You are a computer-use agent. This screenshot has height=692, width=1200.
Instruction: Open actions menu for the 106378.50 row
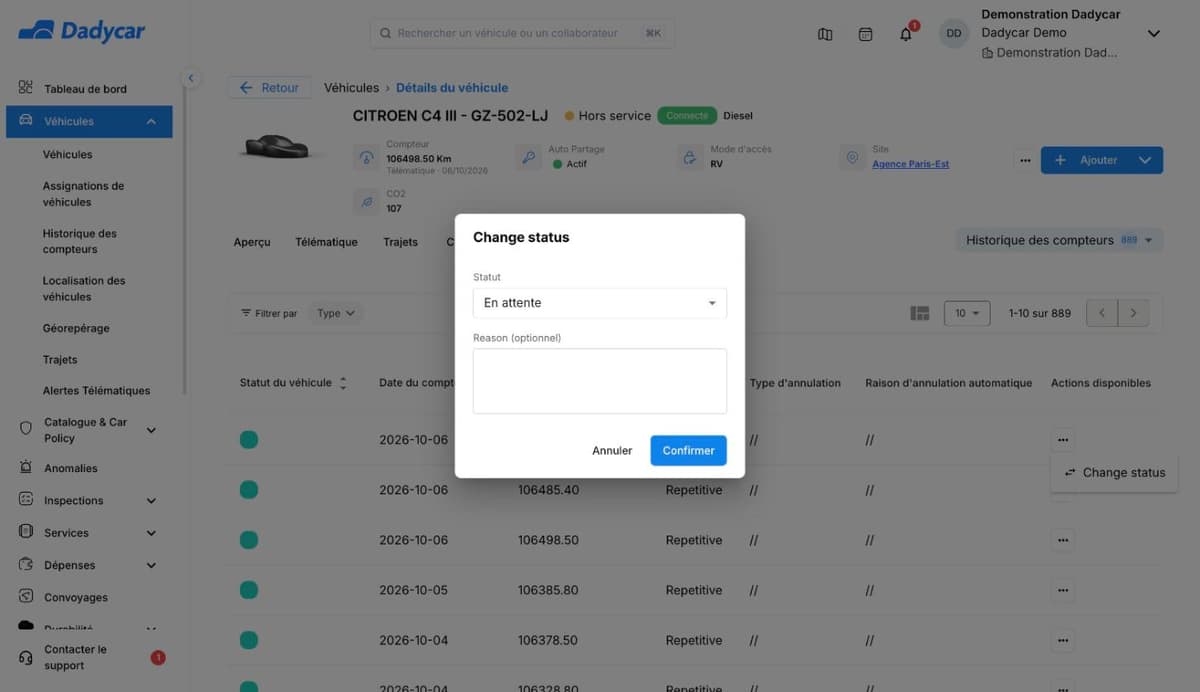[x=1063, y=640]
